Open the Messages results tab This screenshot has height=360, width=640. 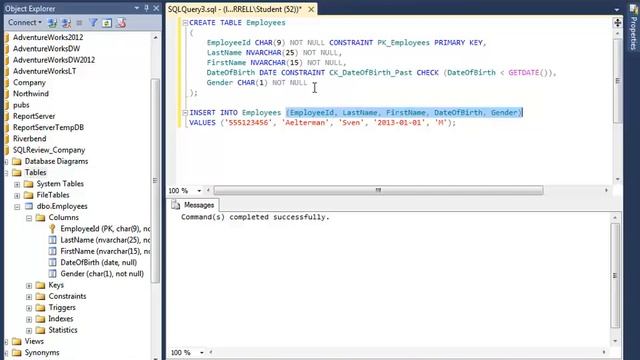pos(193,205)
